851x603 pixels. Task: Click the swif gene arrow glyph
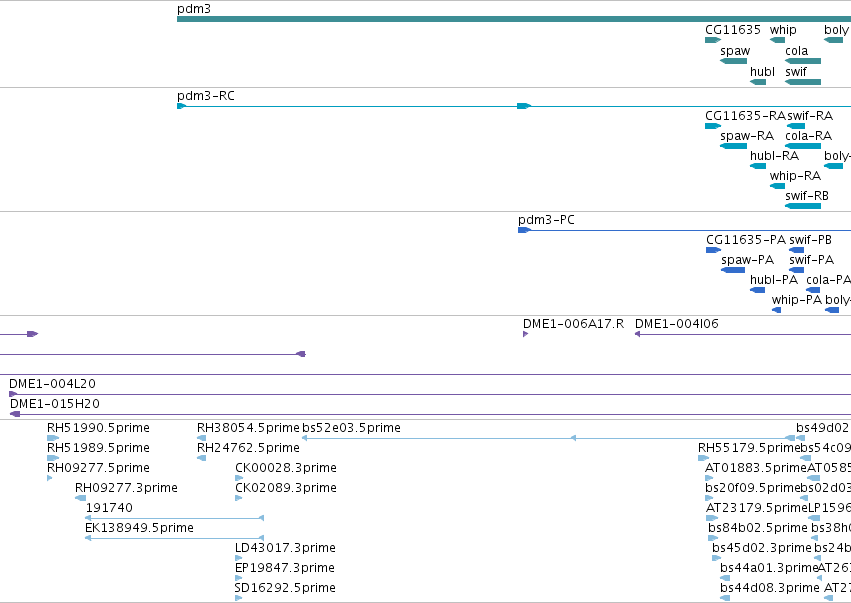(x=803, y=82)
